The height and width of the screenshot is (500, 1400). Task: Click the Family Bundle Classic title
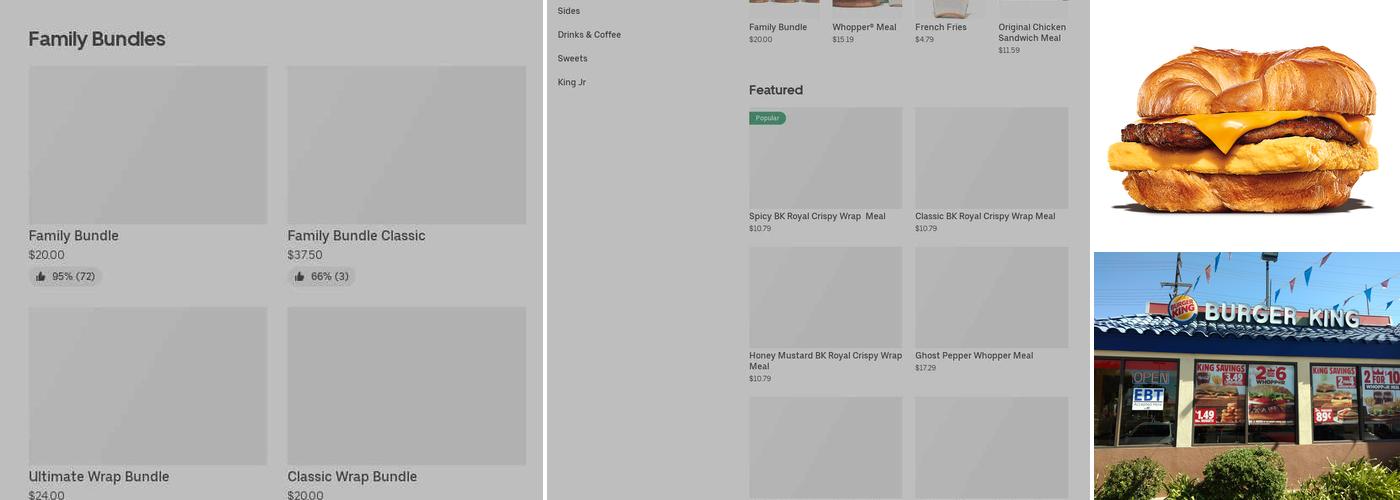click(x=356, y=236)
